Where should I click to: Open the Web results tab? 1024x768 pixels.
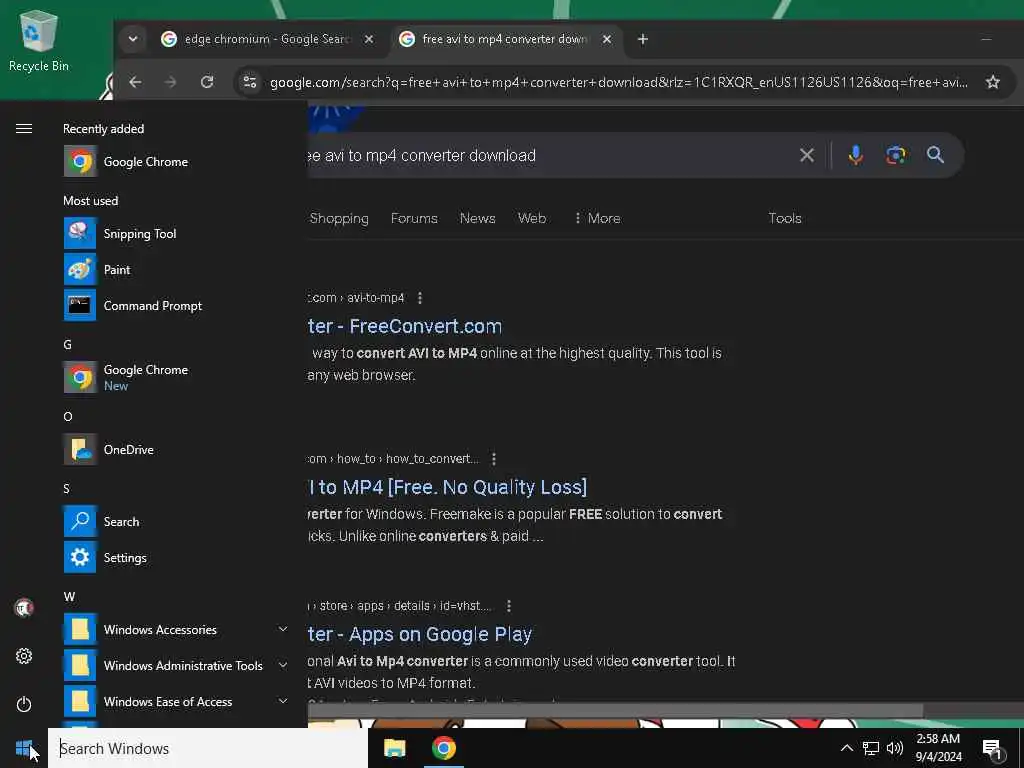(532, 218)
